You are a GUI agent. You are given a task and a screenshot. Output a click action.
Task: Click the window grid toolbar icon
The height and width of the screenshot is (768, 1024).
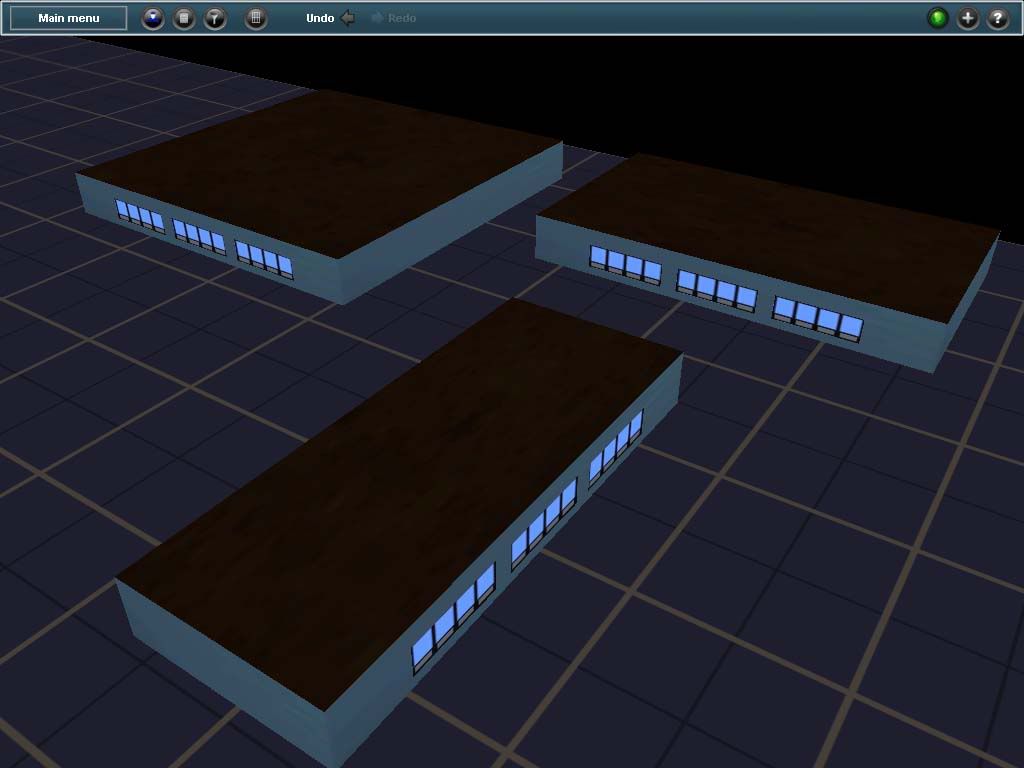[256, 18]
